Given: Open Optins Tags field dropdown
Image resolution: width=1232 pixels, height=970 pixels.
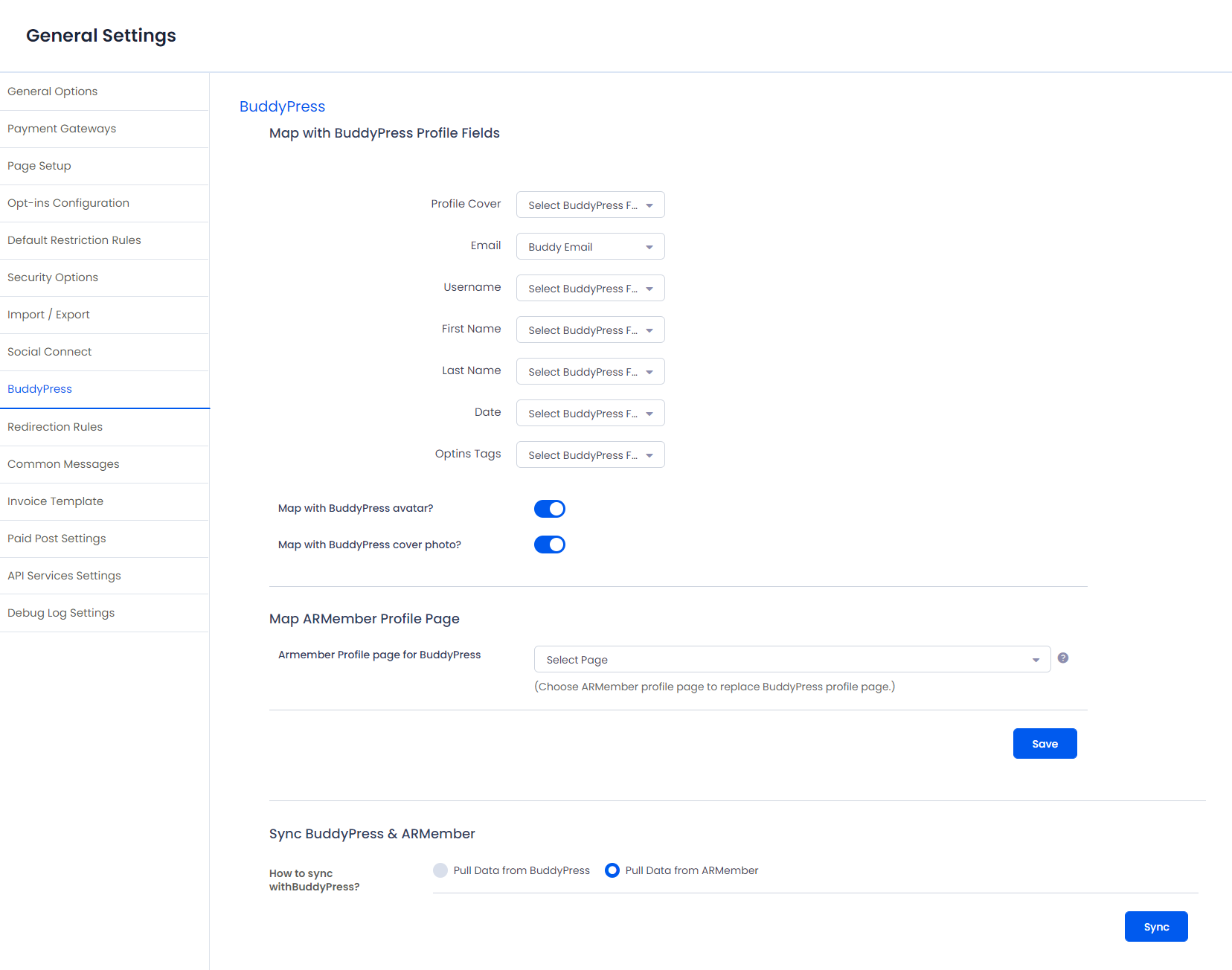Looking at the screenshot, I should (x=591, y=455).
